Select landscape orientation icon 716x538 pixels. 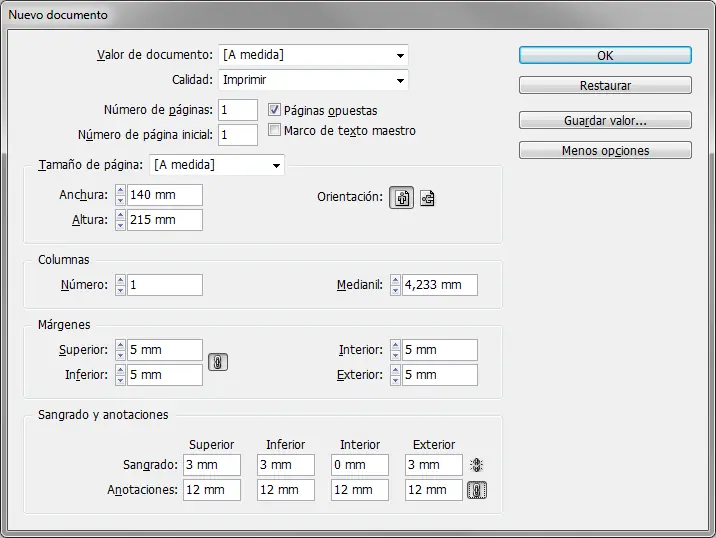[x=427, y=198]
